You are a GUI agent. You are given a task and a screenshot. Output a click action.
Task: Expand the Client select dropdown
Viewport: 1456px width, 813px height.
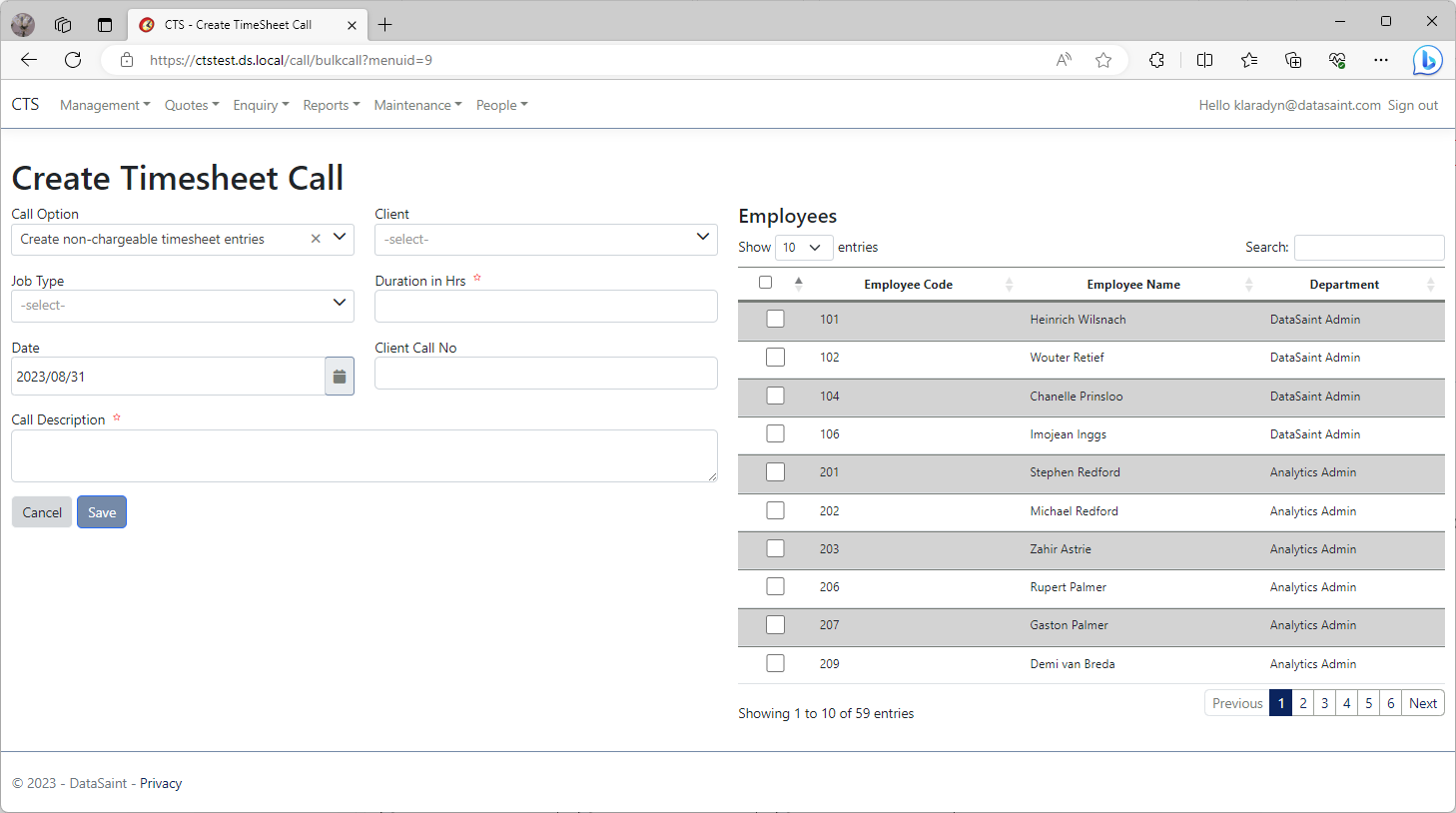[x=546, y=239]
